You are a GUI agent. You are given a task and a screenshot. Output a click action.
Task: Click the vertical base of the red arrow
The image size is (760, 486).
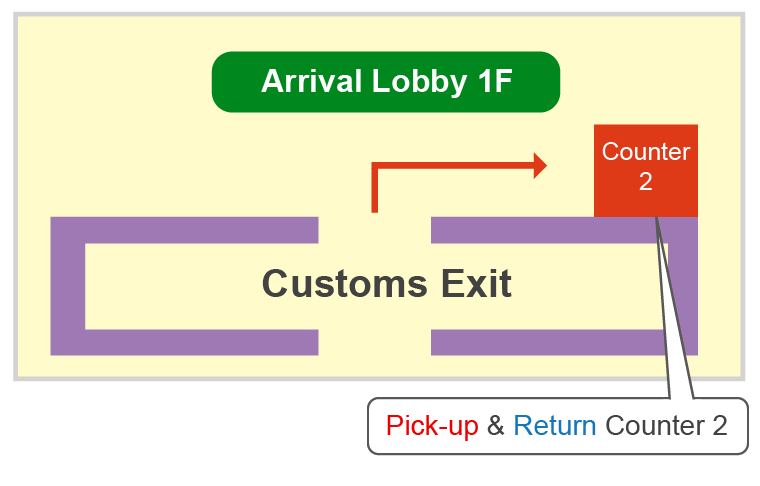point(375,190)
